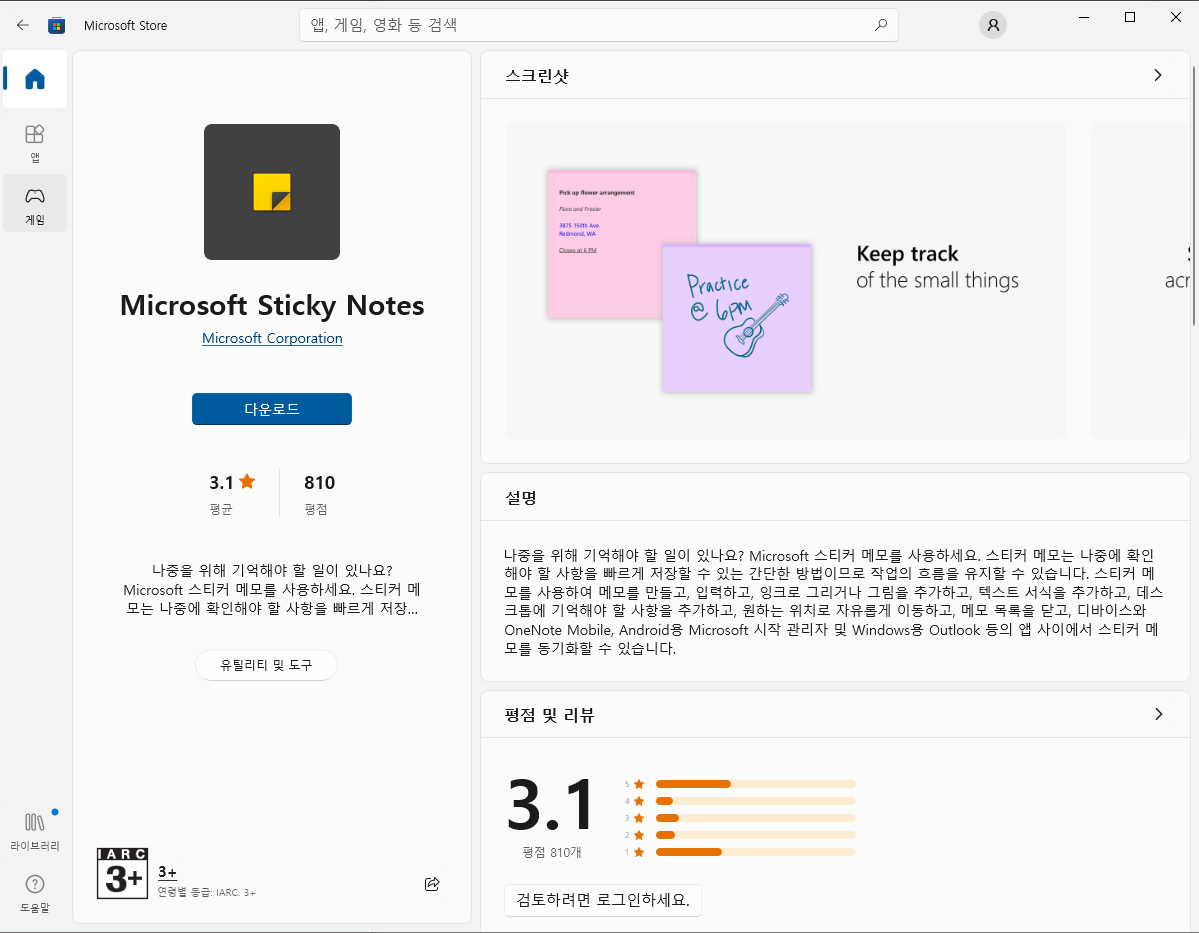Open the partially visible second screenshot
Viewport: 1199px width, 933px height.
point(1140,281)
